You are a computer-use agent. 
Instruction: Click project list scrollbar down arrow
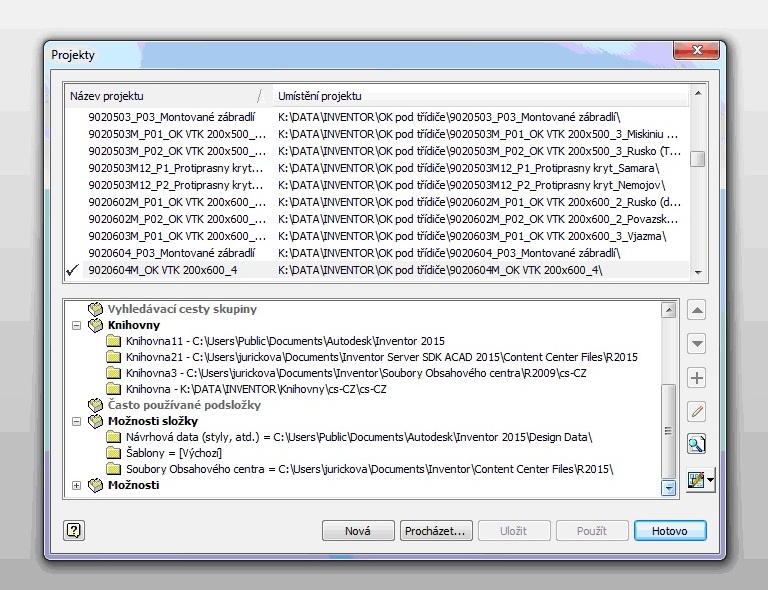[x=698, y=272]
